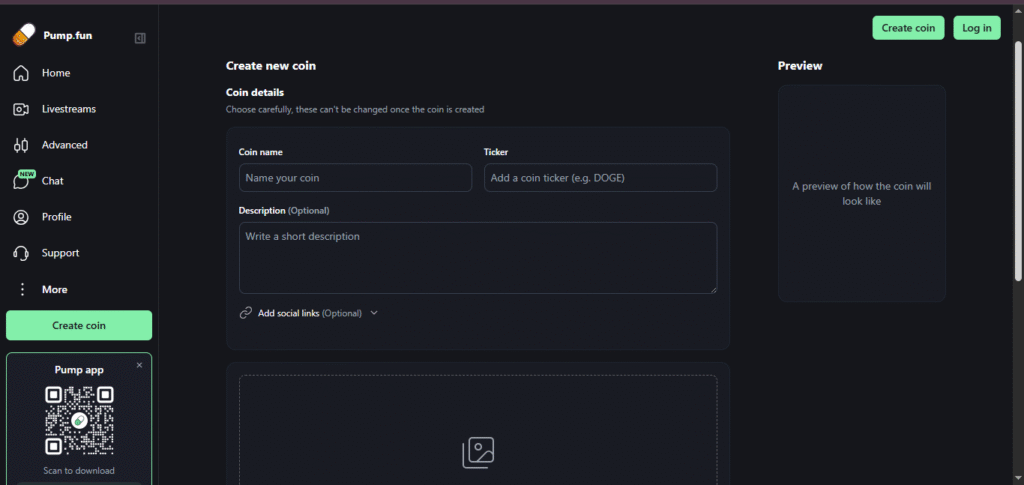Click the Livestreams camera icon
Screen dimensions: 1024x485
[21, 109]
